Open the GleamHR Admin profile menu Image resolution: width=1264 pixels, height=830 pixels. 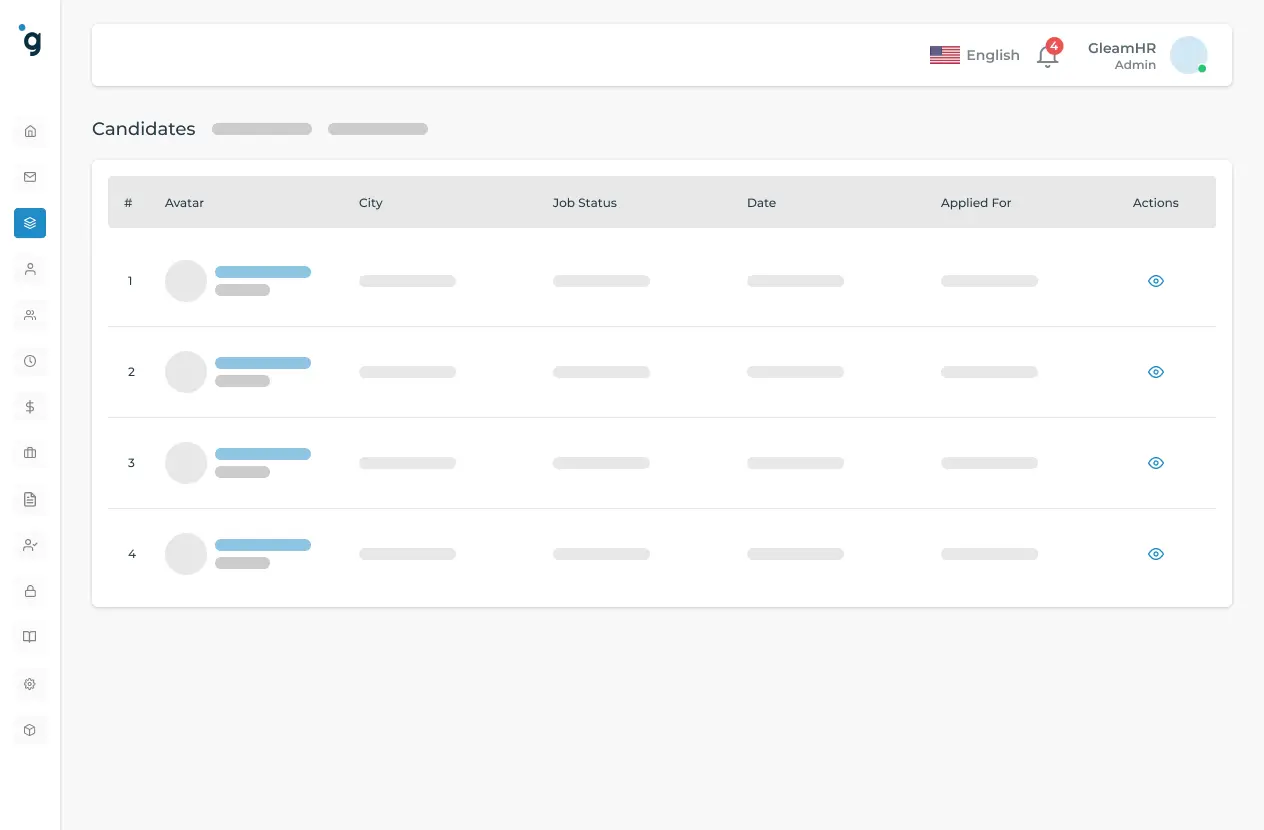point(1147,56)
